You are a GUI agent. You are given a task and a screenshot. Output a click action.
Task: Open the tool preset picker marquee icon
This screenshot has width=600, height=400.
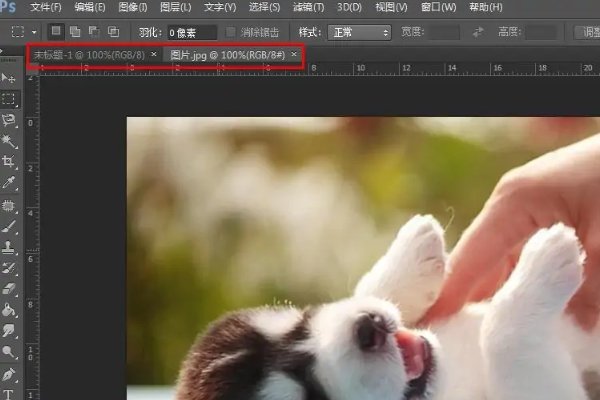pyautogui.click(x=18, y=32)
